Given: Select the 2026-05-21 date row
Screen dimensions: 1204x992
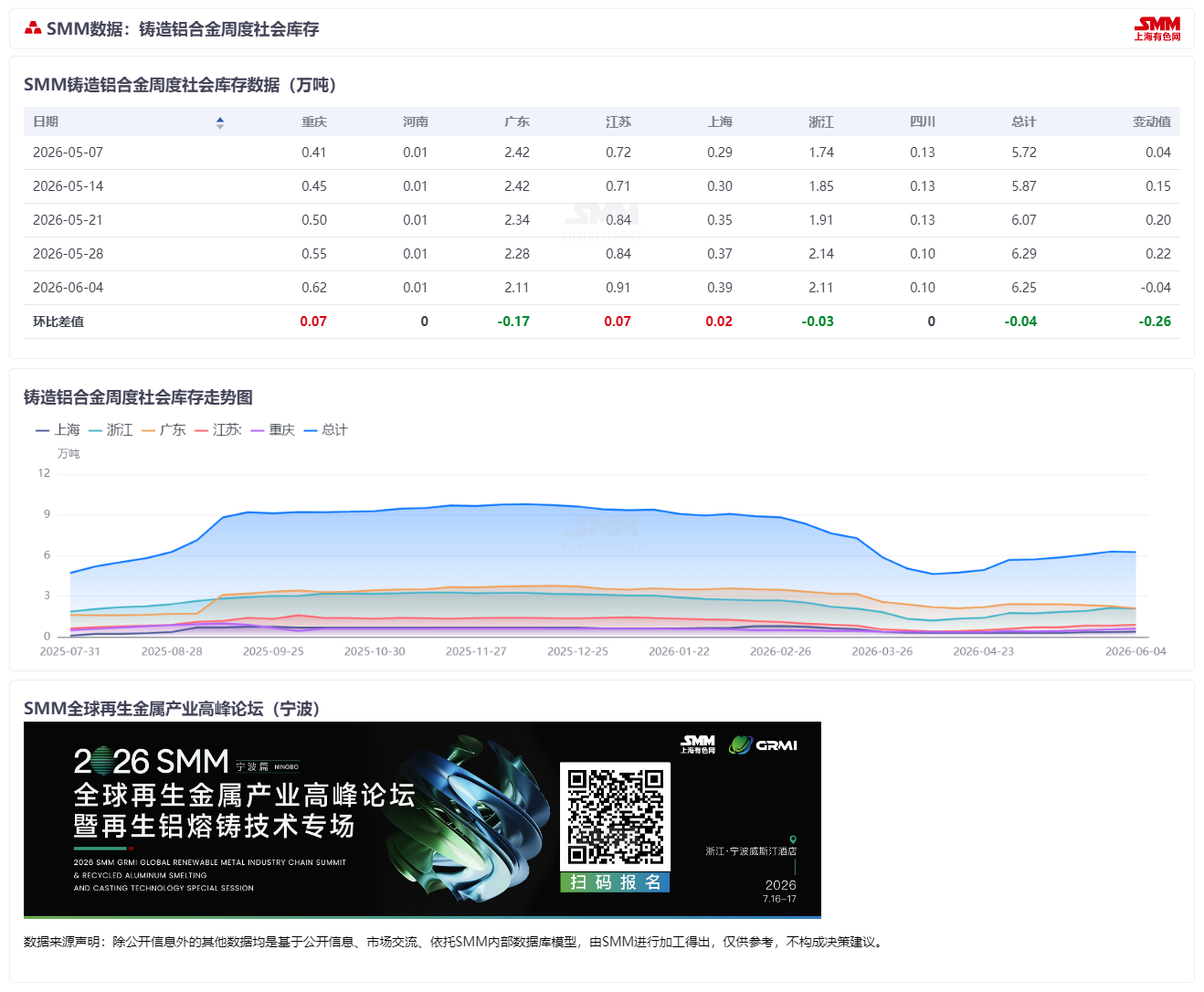Looking at the screenshot, I should (602, 220).
